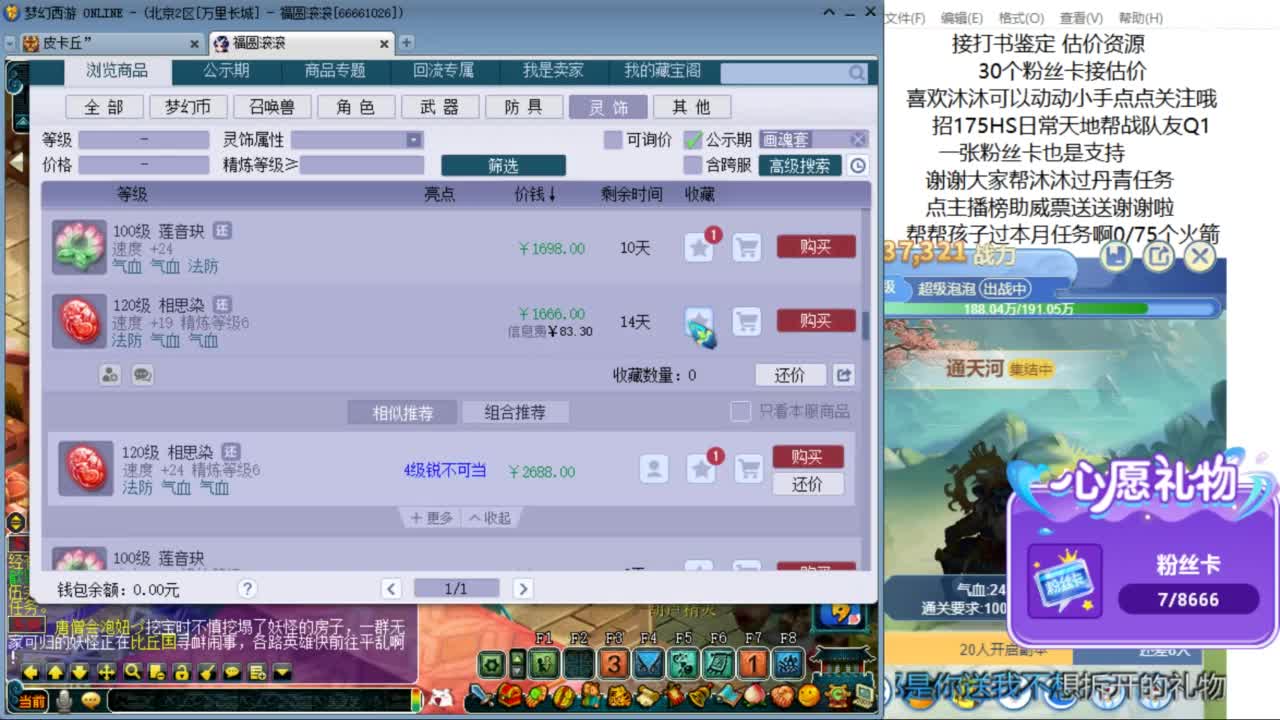Check the 只看本服商品 checkbox
Viewport: 1280px width, 720px height.
(741, 411)
